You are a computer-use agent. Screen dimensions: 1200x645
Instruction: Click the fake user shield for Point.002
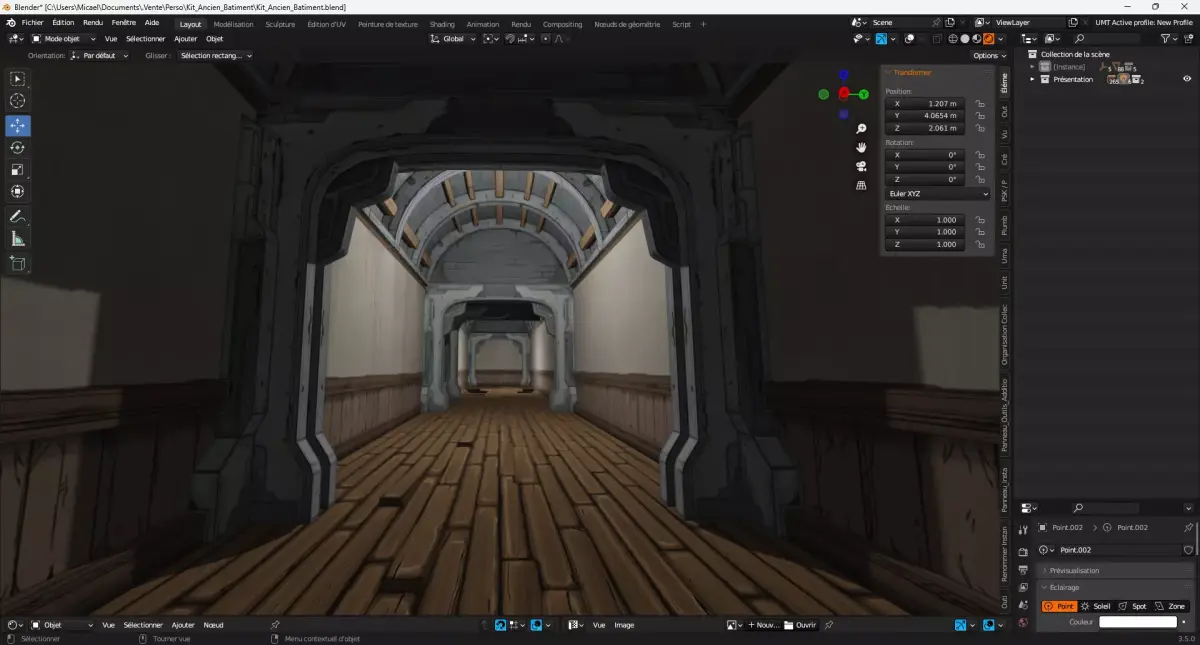pyautogui.click(x=1188, y=550)
